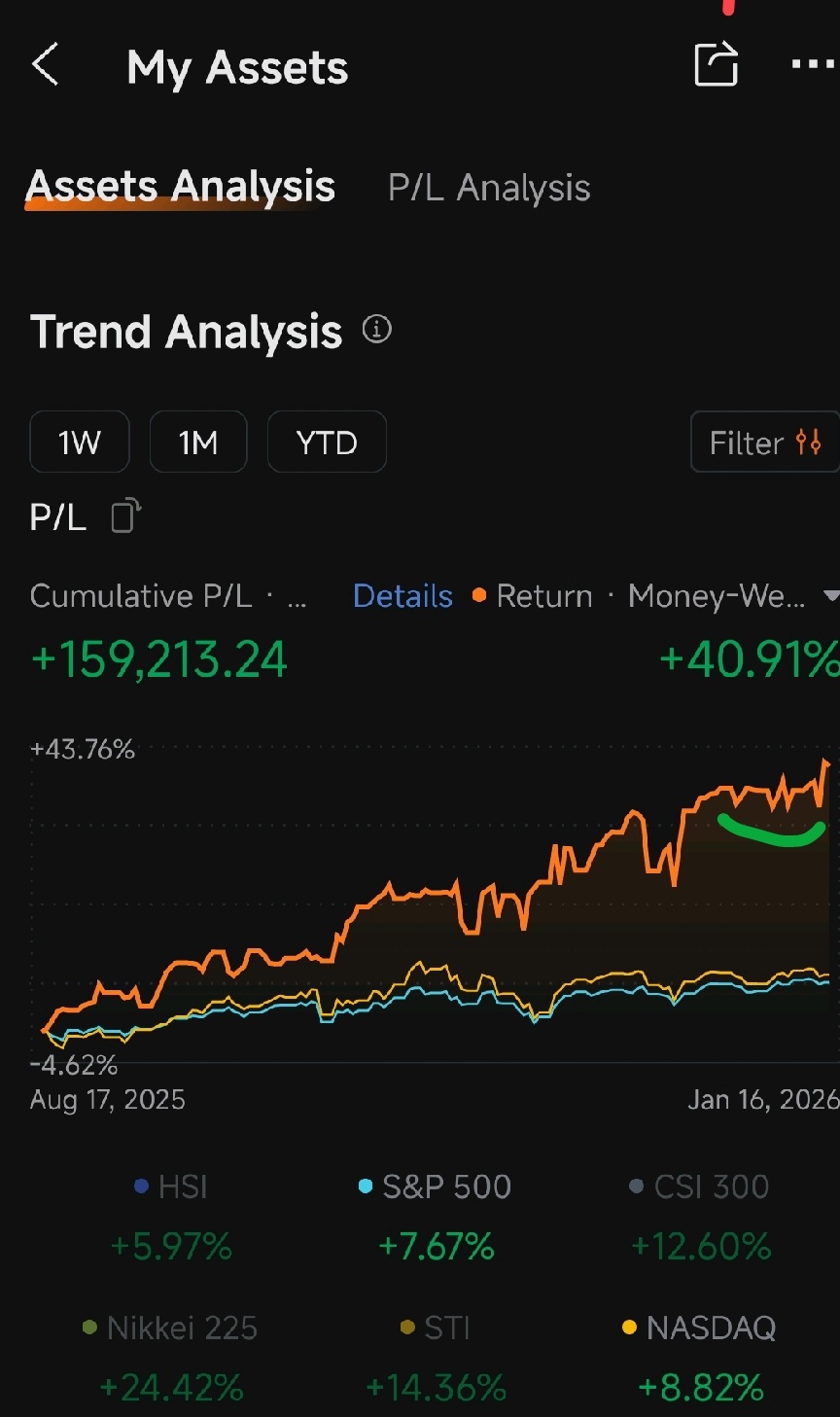The image size is (840, 1417).
Task: Toggle the HSI index line visibility
Action: tap(170, 1187)
